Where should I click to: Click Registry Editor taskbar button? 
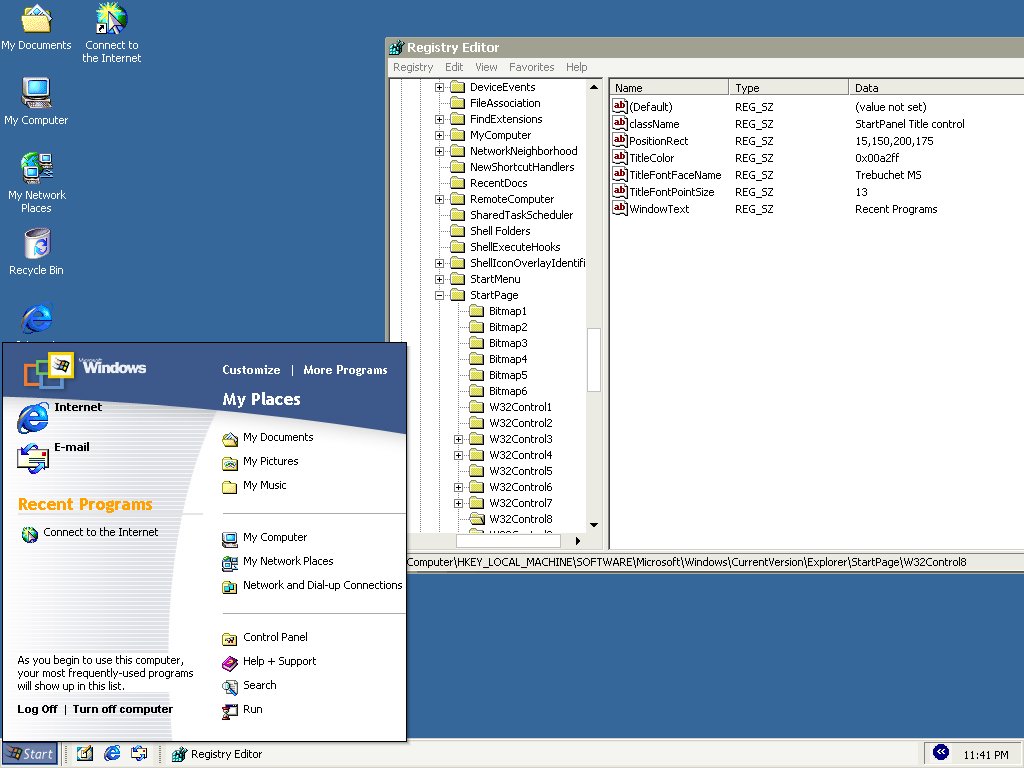point(217,754)
